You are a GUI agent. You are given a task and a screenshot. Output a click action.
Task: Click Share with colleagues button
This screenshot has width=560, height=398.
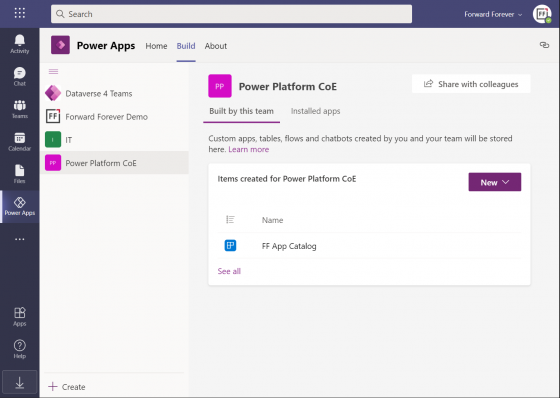point(471,84)
